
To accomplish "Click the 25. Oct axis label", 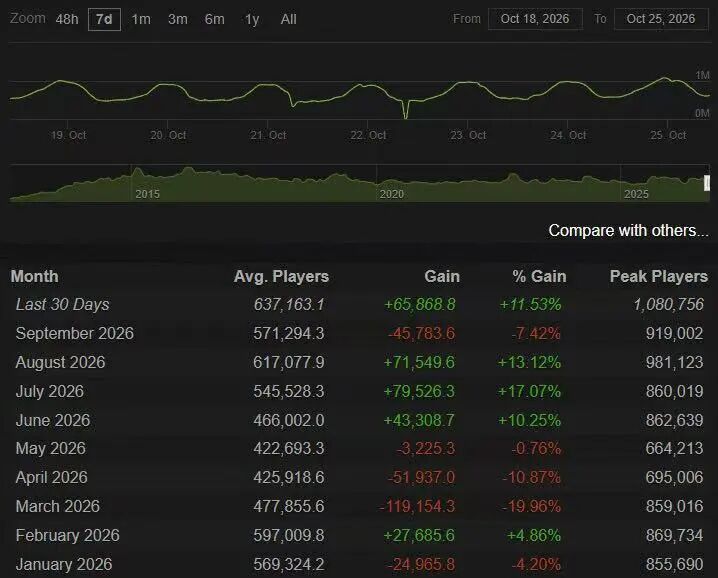I will (668, 135).
